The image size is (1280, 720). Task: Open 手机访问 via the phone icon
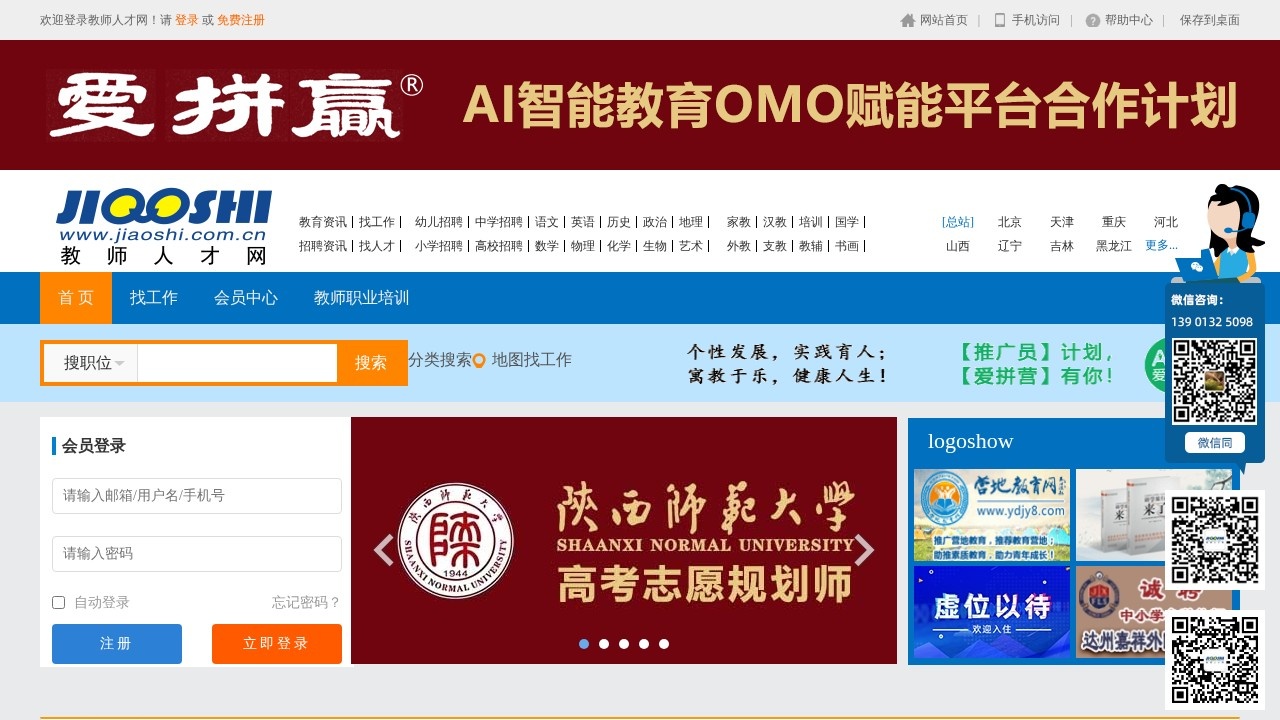click(x=999, y=19)
